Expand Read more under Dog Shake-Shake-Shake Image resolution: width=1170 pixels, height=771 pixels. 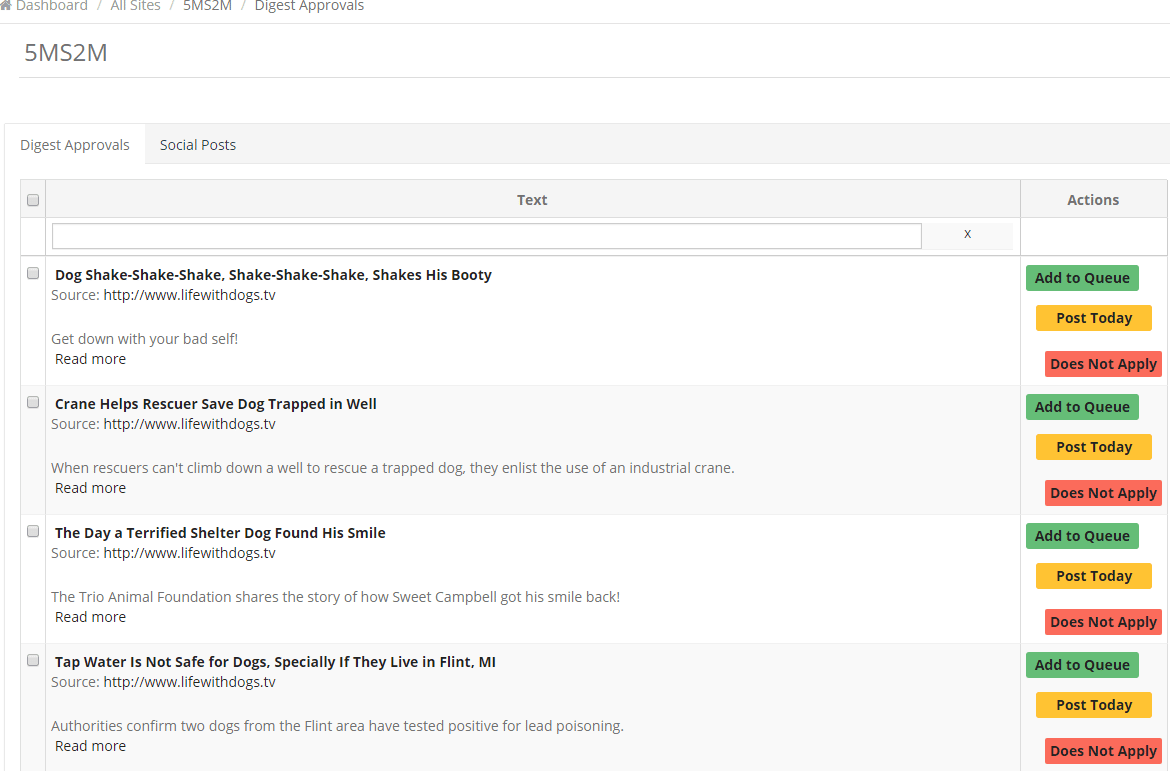tap(90, 359)
